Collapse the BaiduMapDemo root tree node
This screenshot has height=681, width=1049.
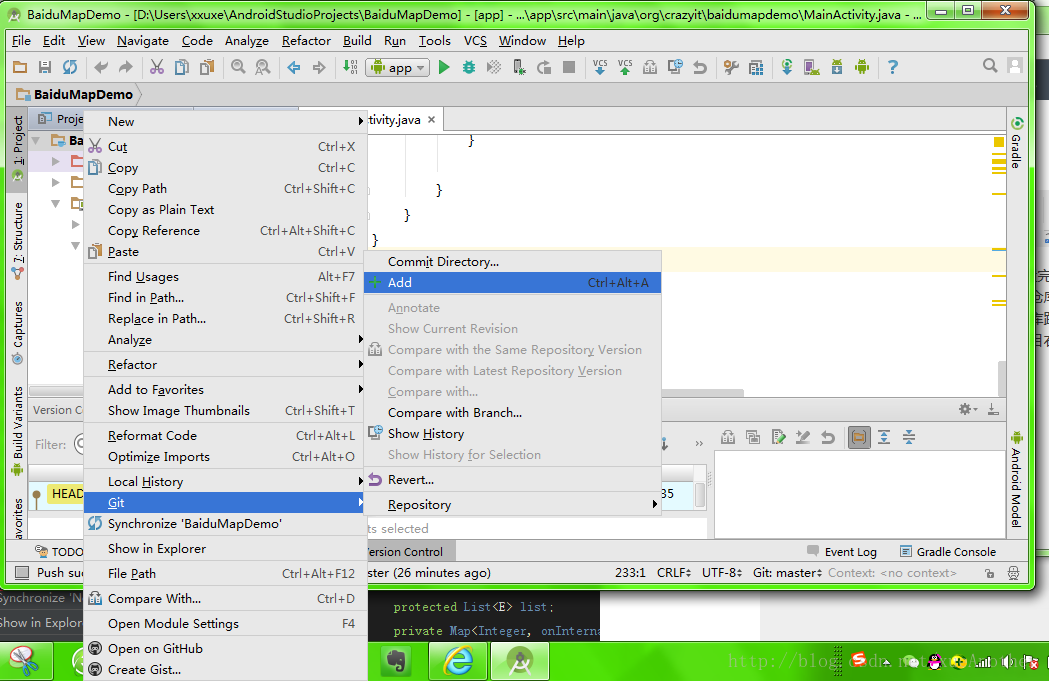click(x=37, y=140)
